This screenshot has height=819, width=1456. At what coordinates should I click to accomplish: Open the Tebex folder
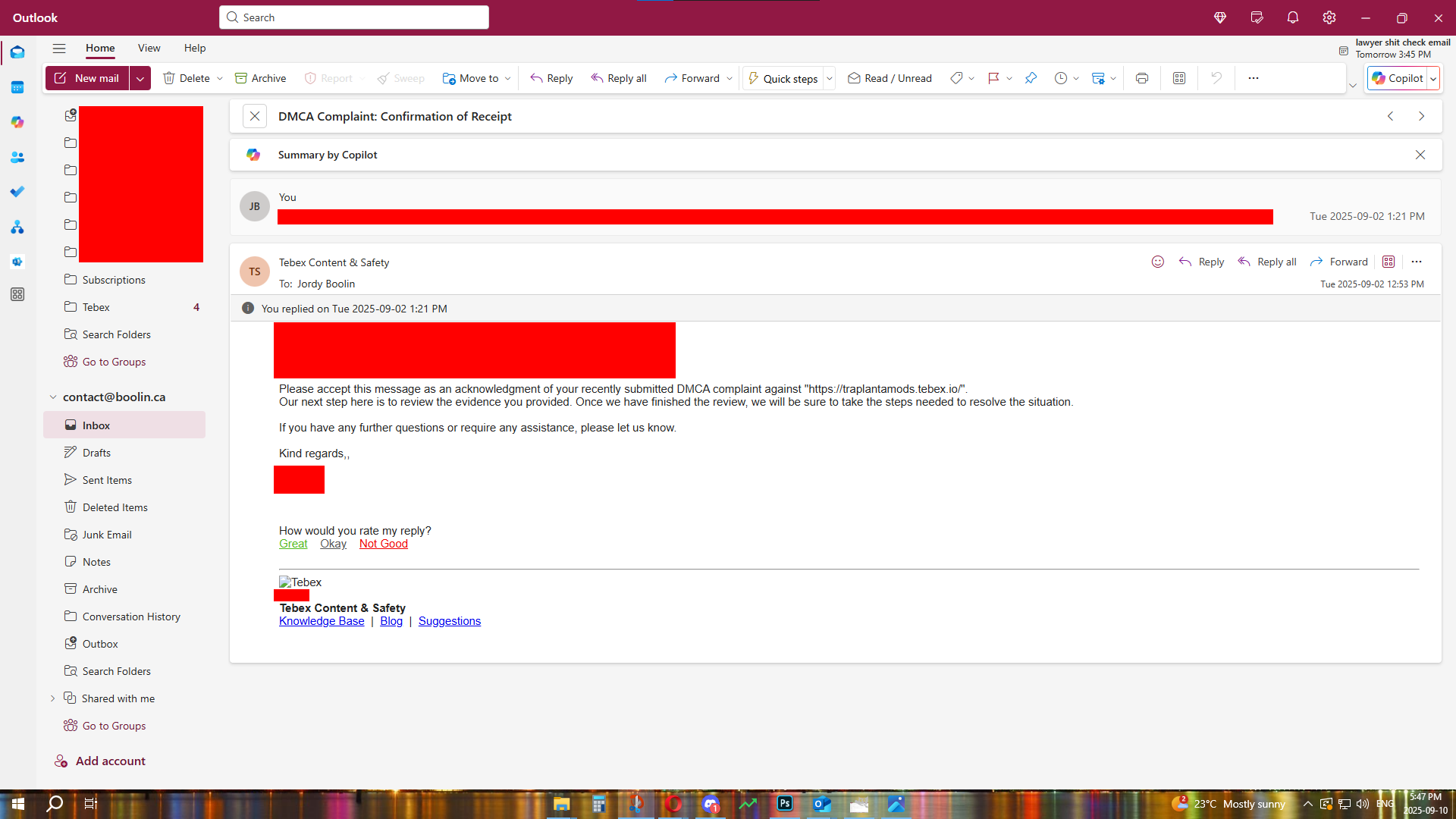124,307
